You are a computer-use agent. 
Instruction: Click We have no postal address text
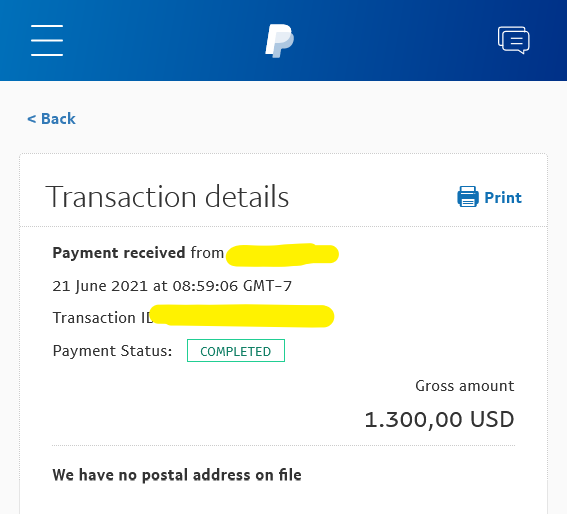tap(177, 475)
